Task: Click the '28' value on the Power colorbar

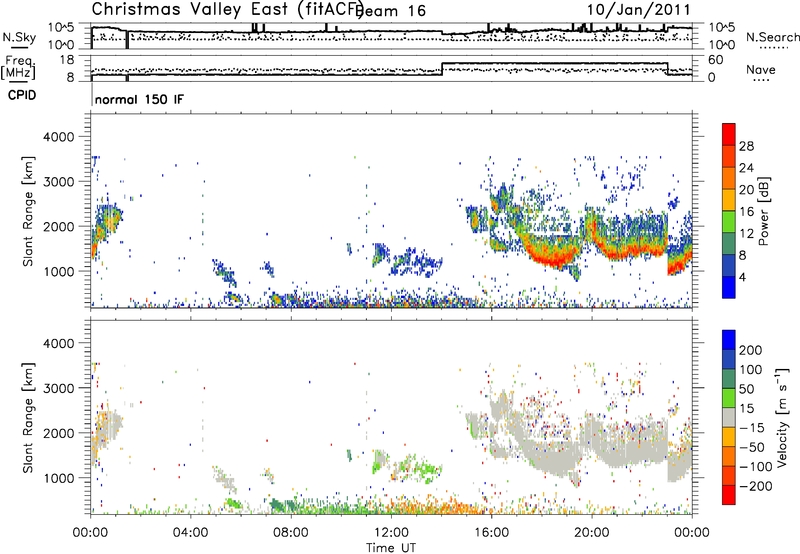Action: click(x=746, y=146)
